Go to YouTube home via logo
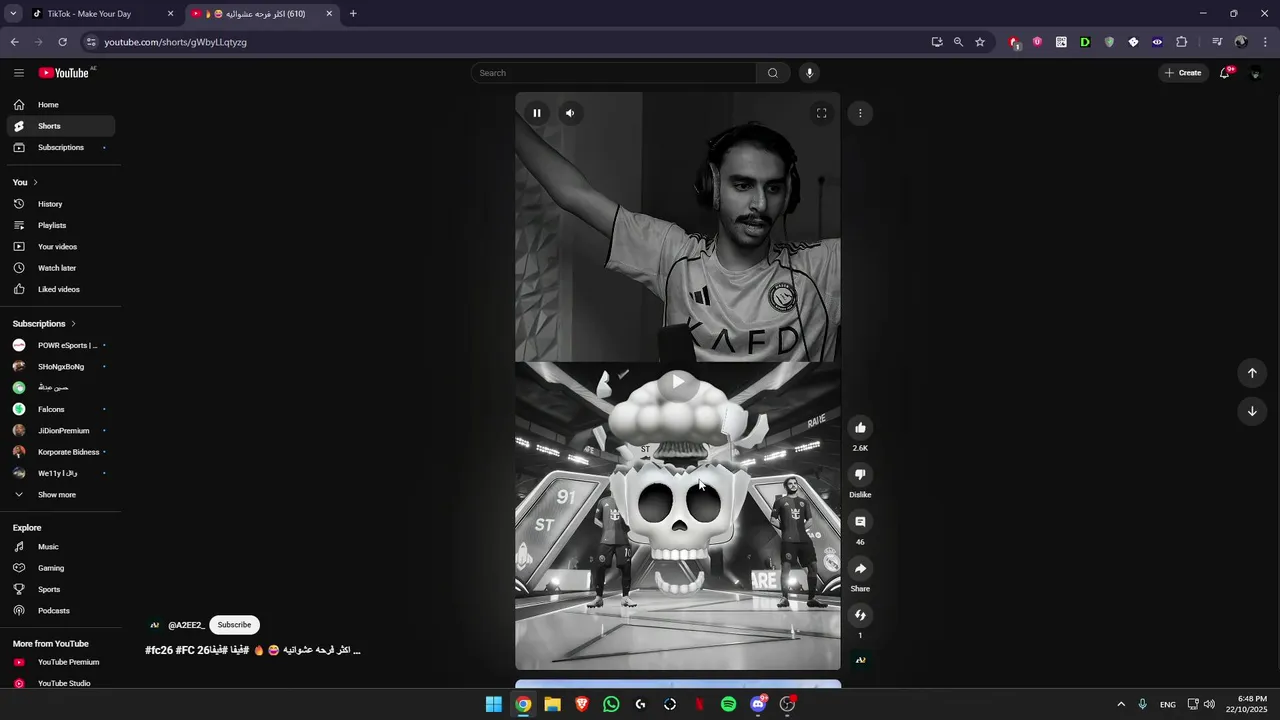 64,73
